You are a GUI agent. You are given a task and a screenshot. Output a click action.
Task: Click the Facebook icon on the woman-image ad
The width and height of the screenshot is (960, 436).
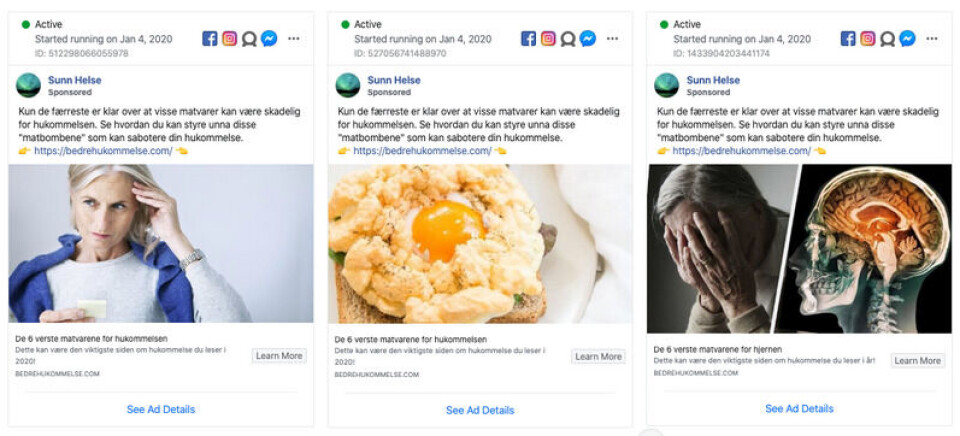coord(210,39)
